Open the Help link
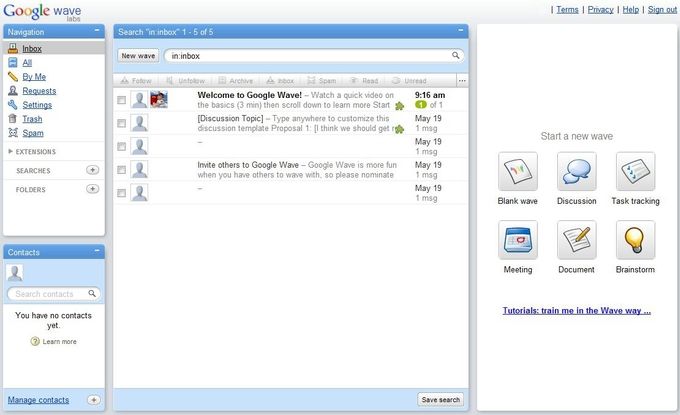This screenshot has height=415, width=680. [631, 10]
